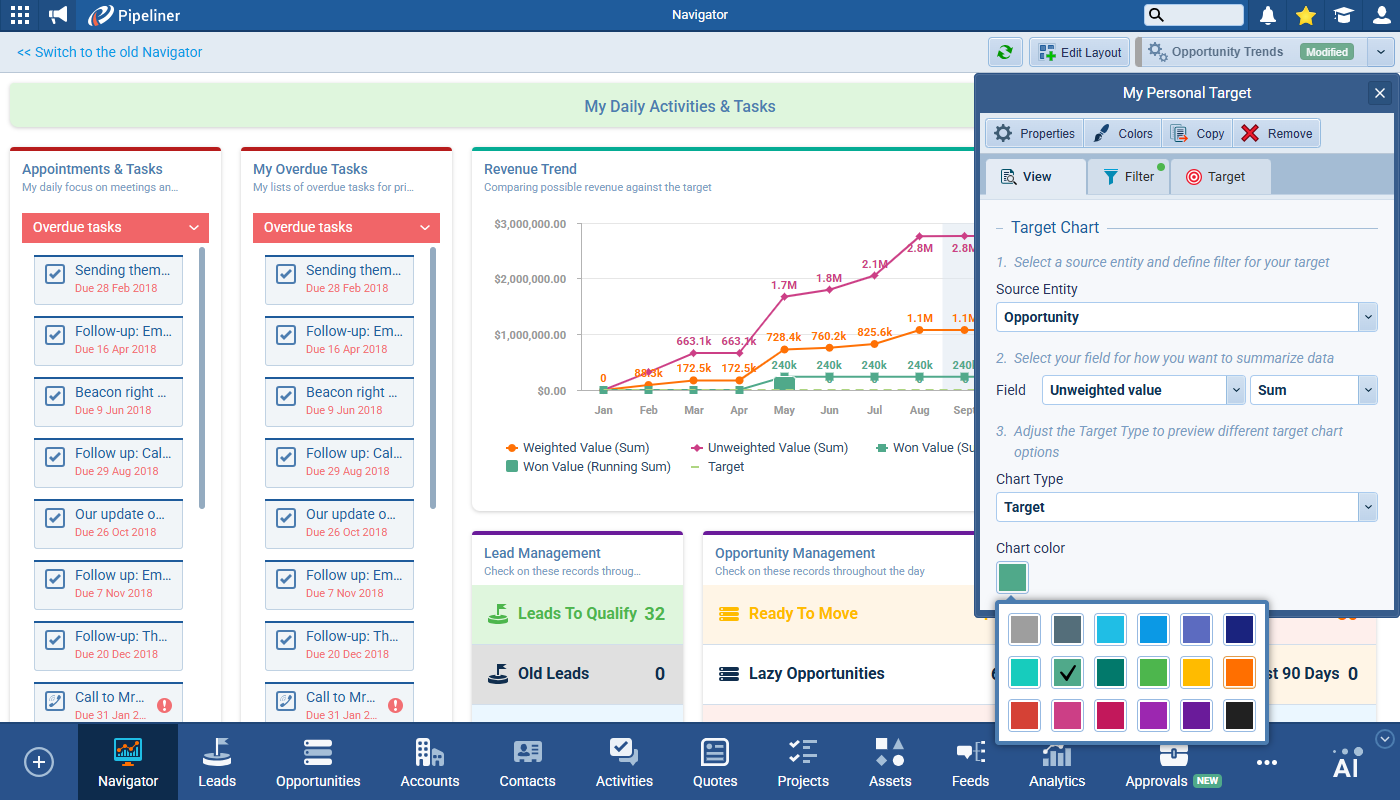Open the favorites star icon
1400x800 pixels.
click(x=1305, y=15)
